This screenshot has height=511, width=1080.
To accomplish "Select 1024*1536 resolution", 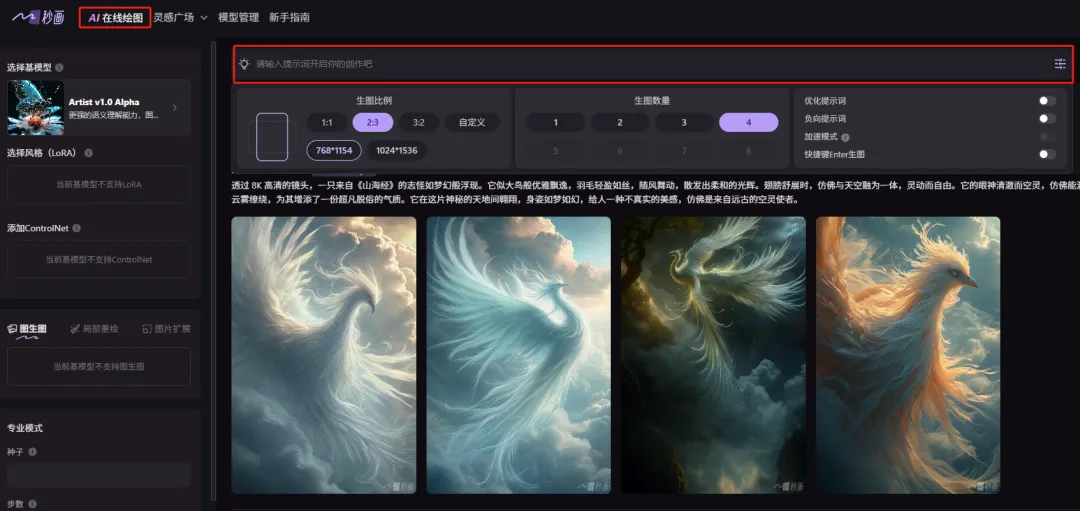I will 397,150.
